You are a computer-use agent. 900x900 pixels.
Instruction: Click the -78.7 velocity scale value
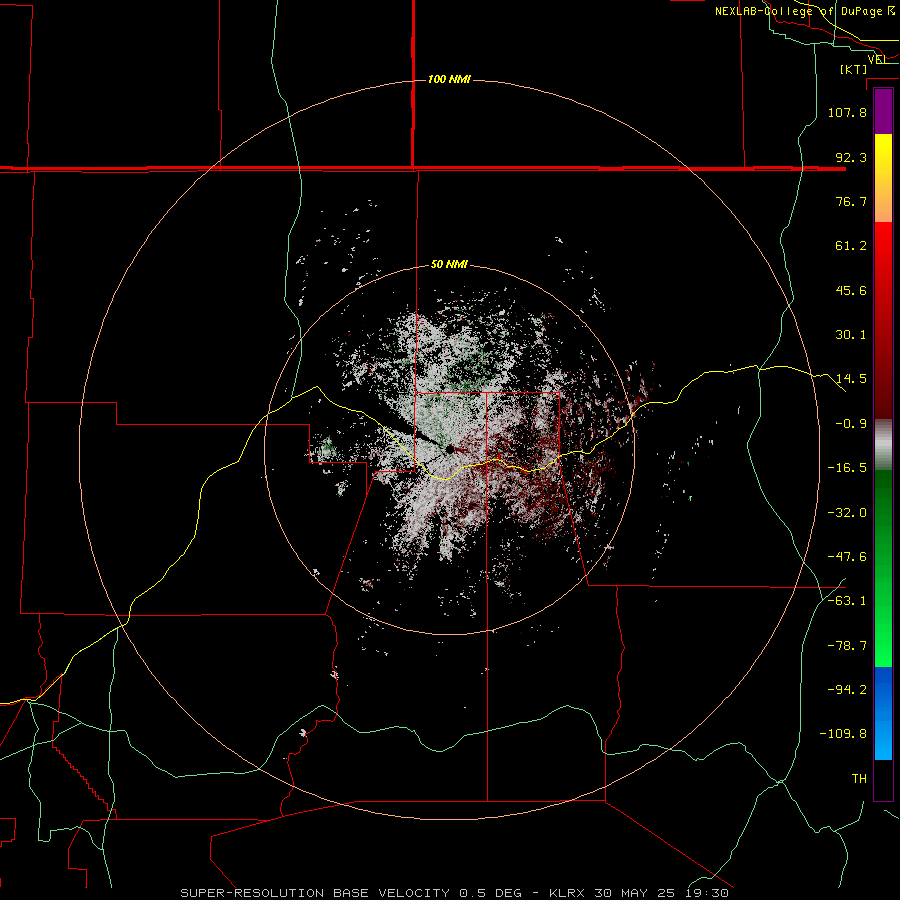coord(847,646)
